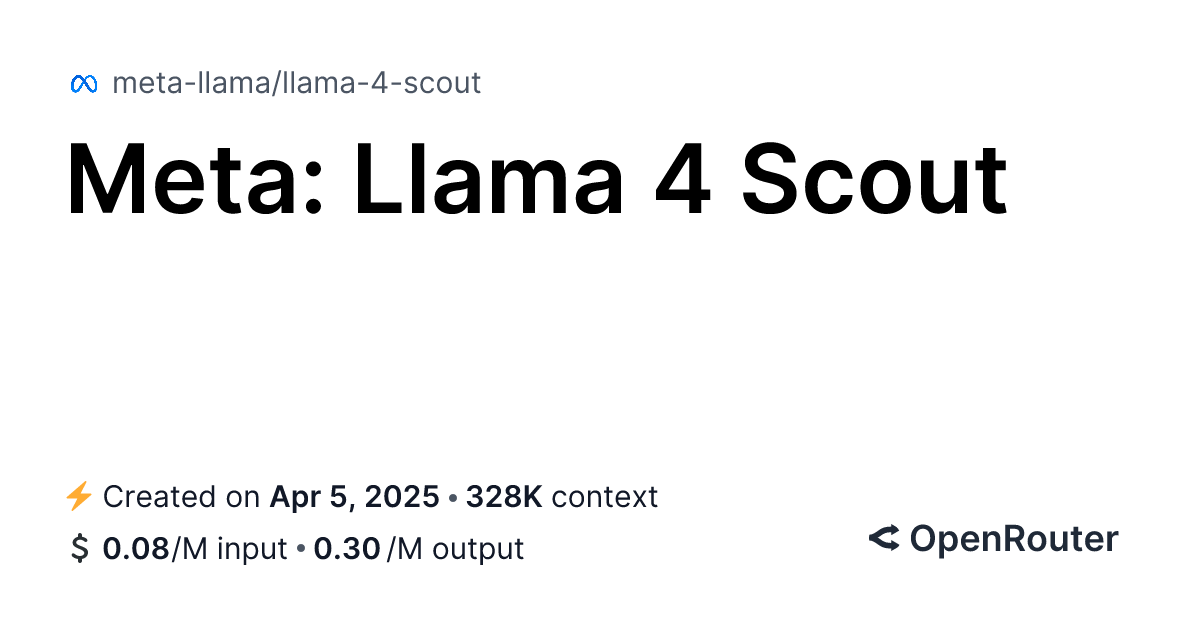Image resolution: width=1200 pixels, height=630 pixels.
Task: Click the numeral "4" in the title
Action: pyautogui.click(x=682, y=180)
